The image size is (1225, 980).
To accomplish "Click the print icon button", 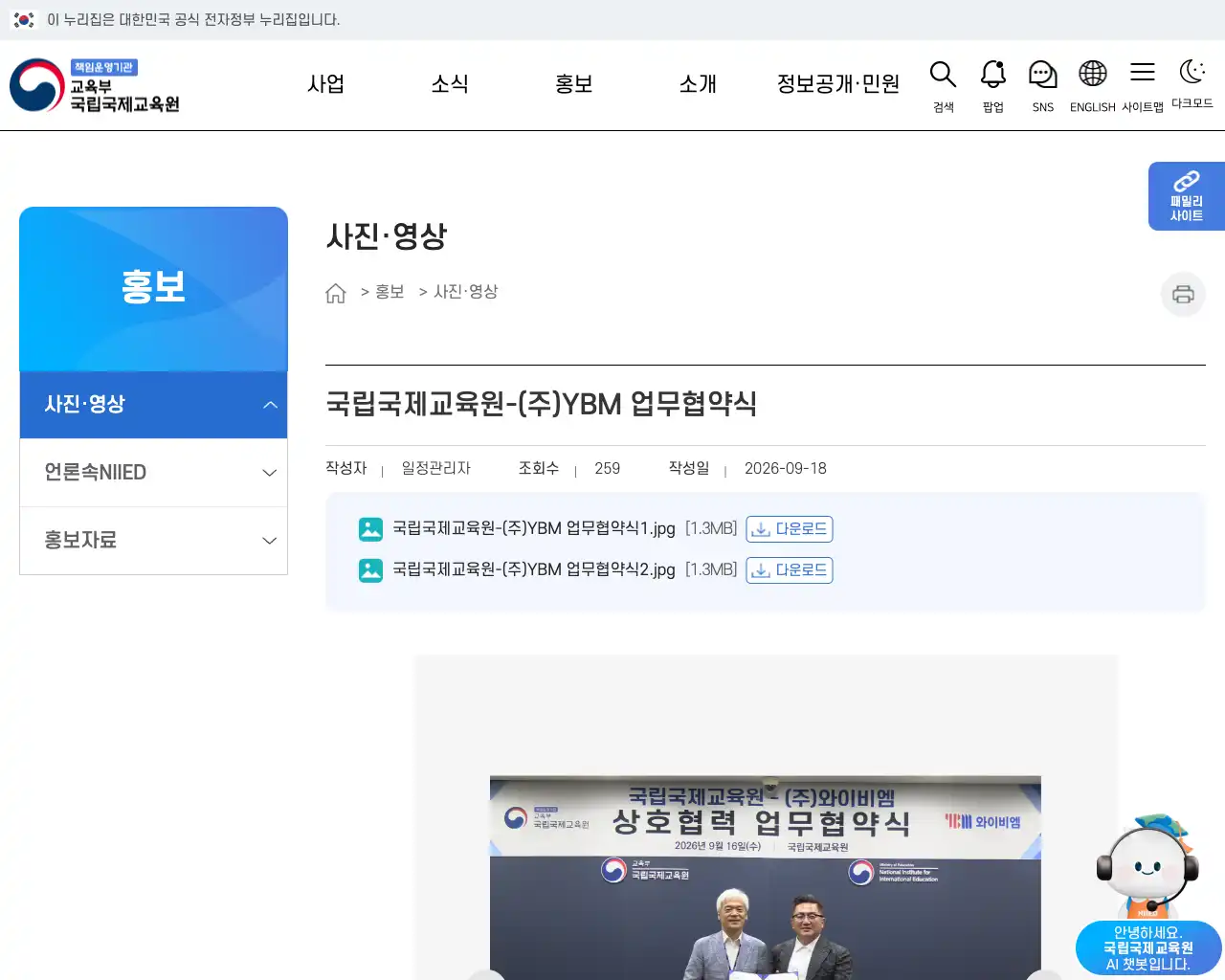I will click(1183, 294).
